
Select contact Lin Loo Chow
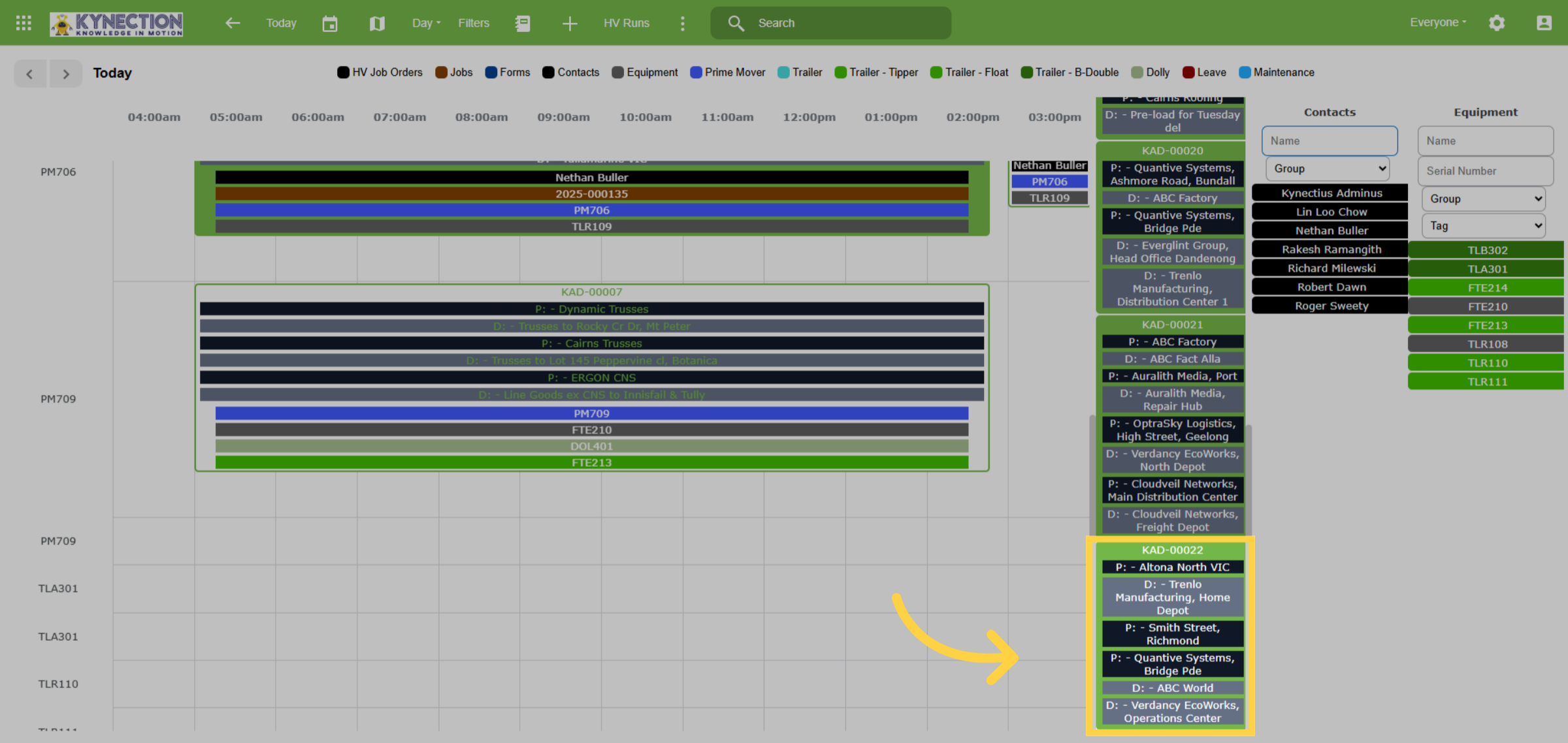(1331, 212)
